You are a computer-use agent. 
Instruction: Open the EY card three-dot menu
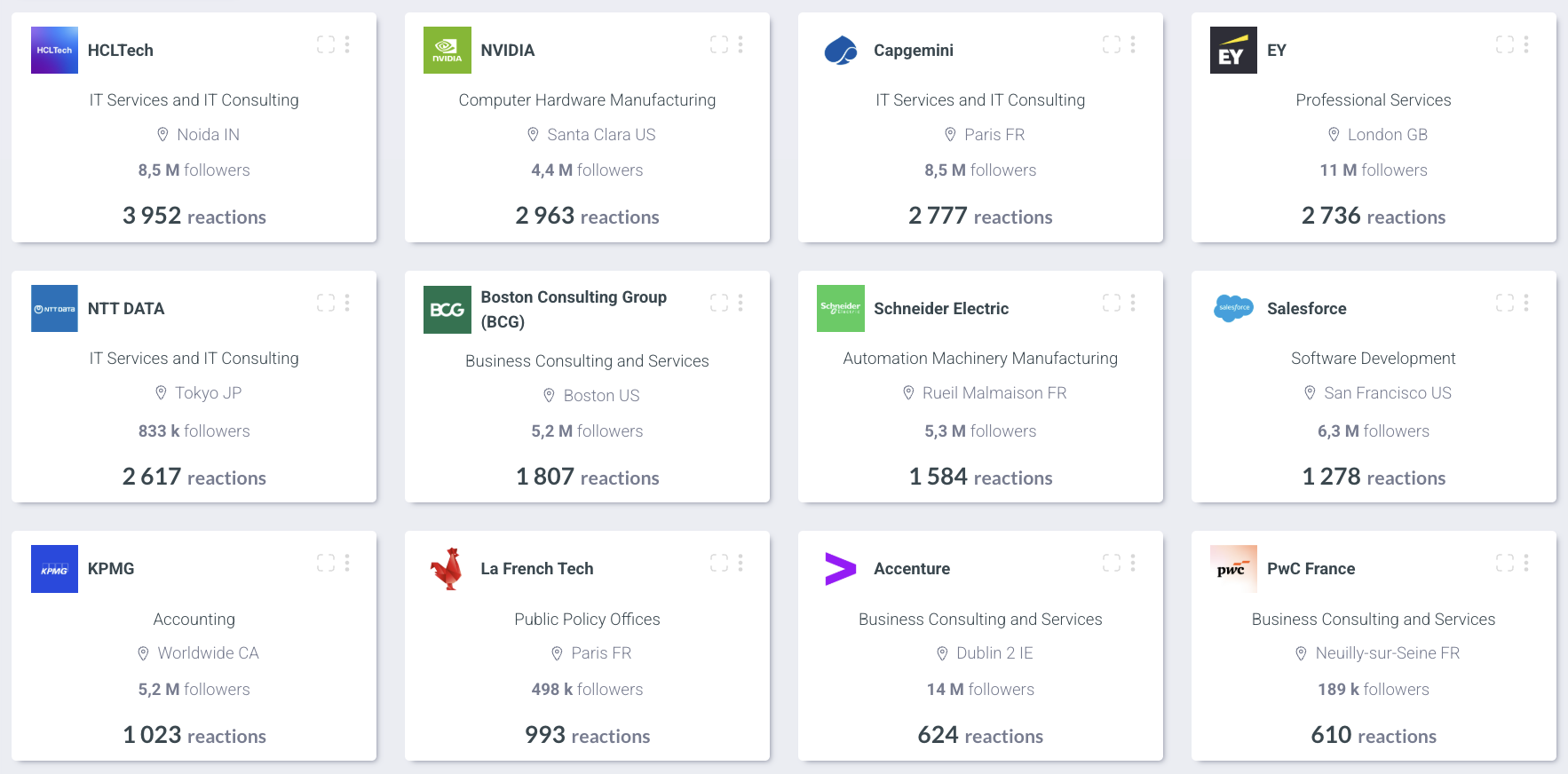pos(1526,44)
